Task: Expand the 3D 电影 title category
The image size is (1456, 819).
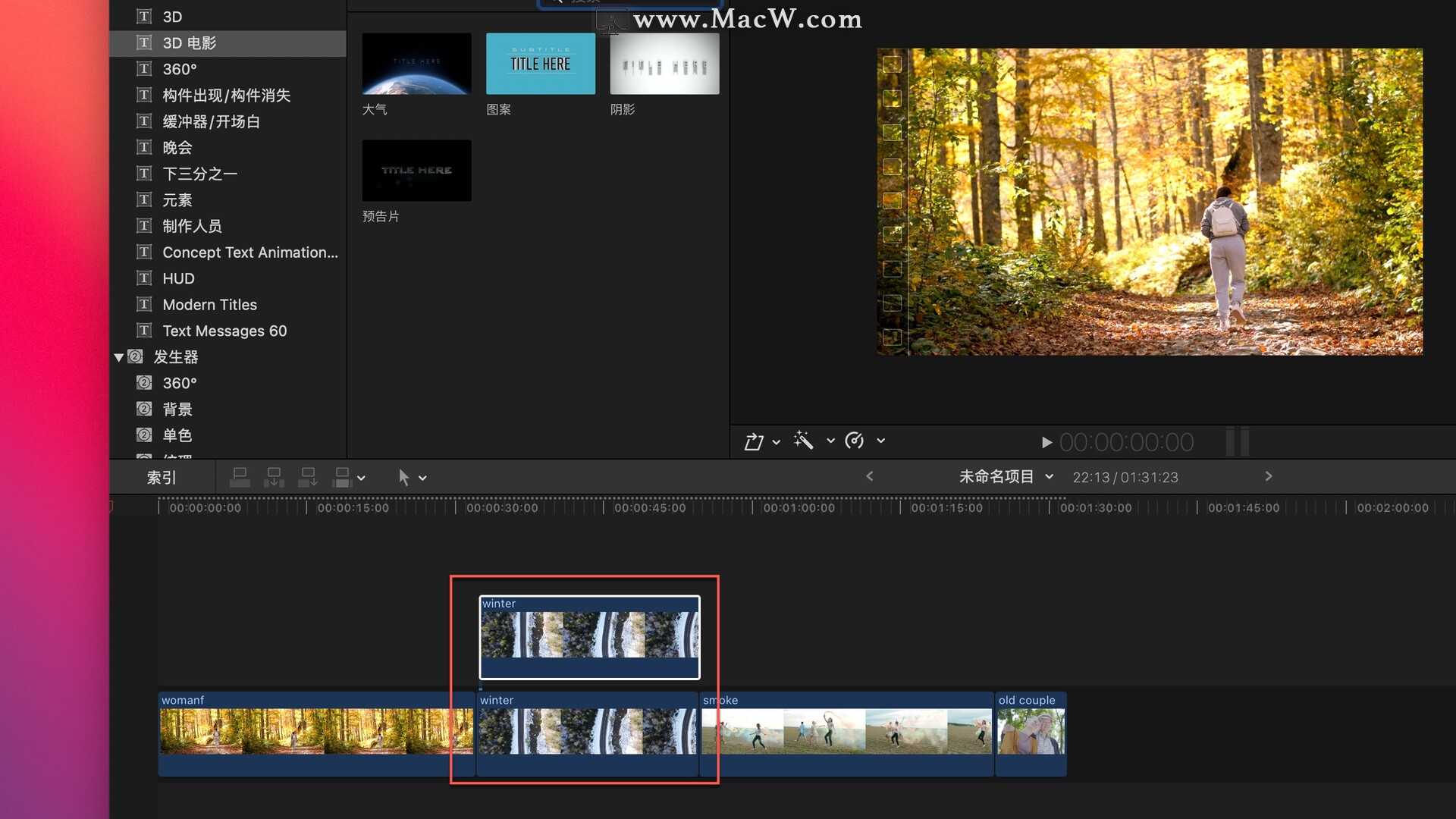Action: [x=191, y=42]
